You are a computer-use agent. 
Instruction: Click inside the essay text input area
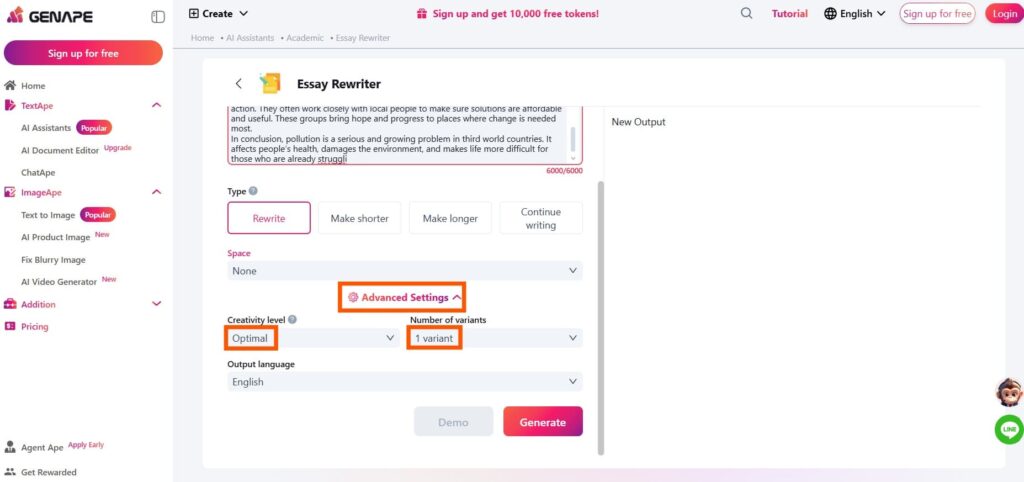tap(398, 134)
